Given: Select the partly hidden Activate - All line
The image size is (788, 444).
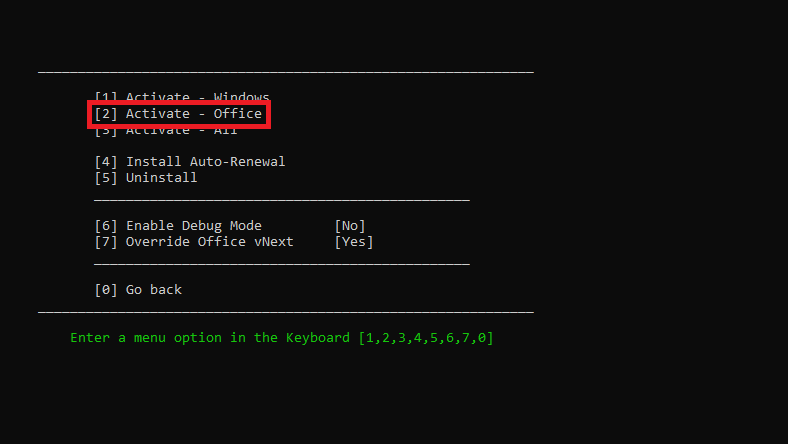Looking at the screenshot, I should (166, 132).
